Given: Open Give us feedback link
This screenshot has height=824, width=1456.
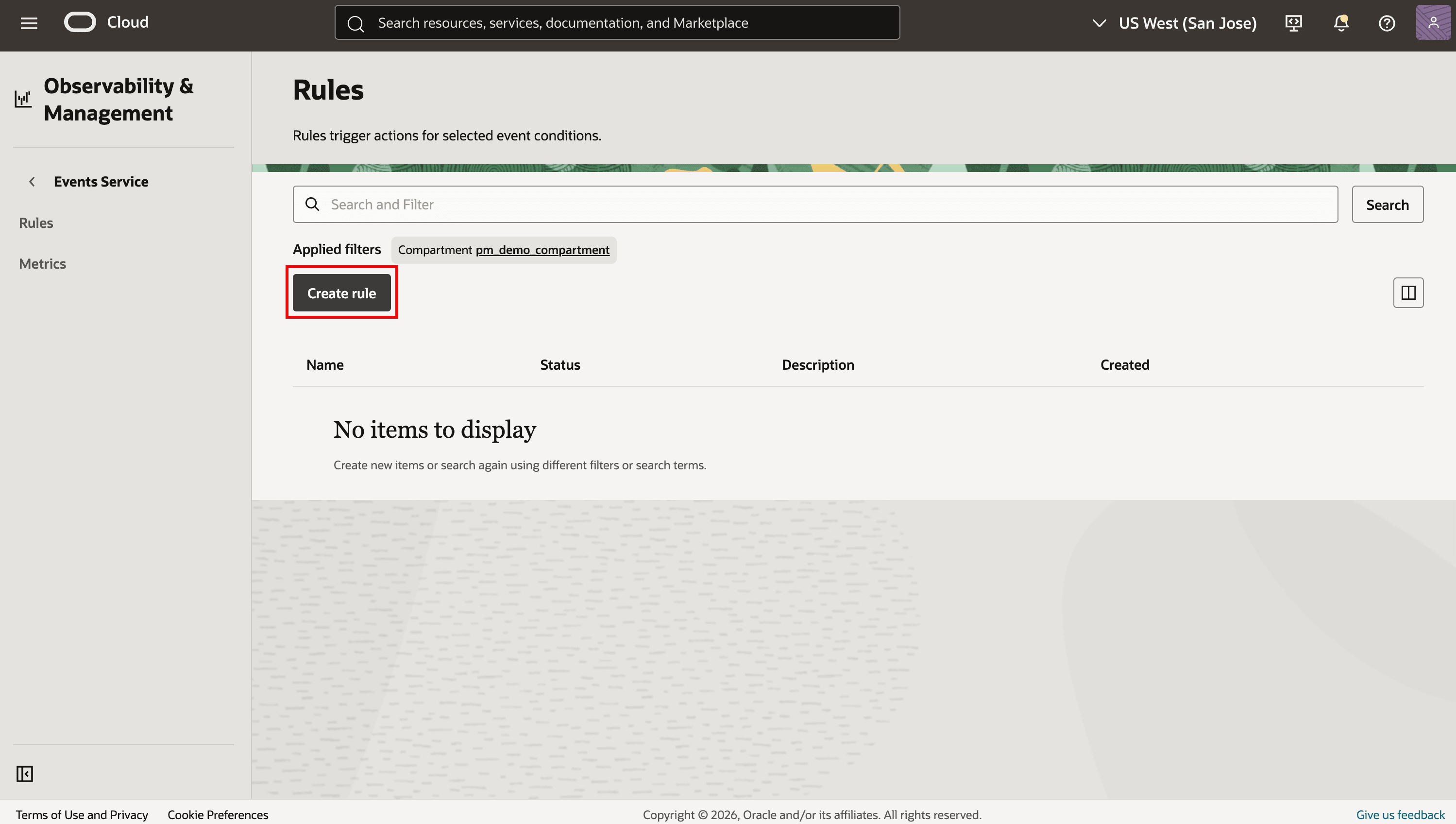Looking at the screenshot, I should coord(1400,814).
